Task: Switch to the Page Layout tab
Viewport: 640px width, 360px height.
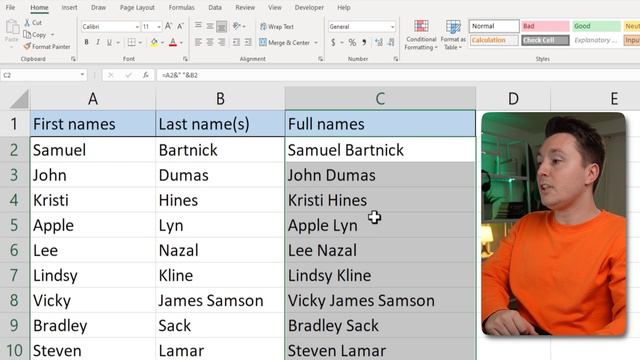Action: 137,7
